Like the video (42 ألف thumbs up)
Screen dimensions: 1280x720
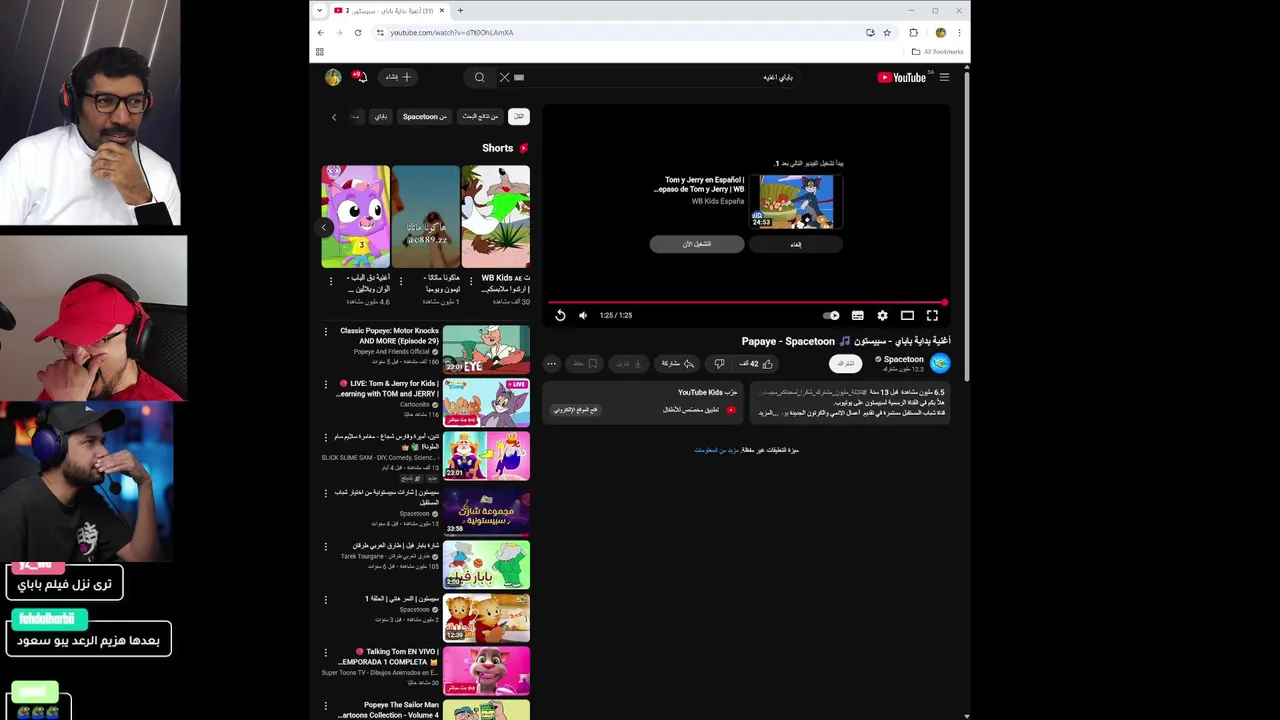755,364
